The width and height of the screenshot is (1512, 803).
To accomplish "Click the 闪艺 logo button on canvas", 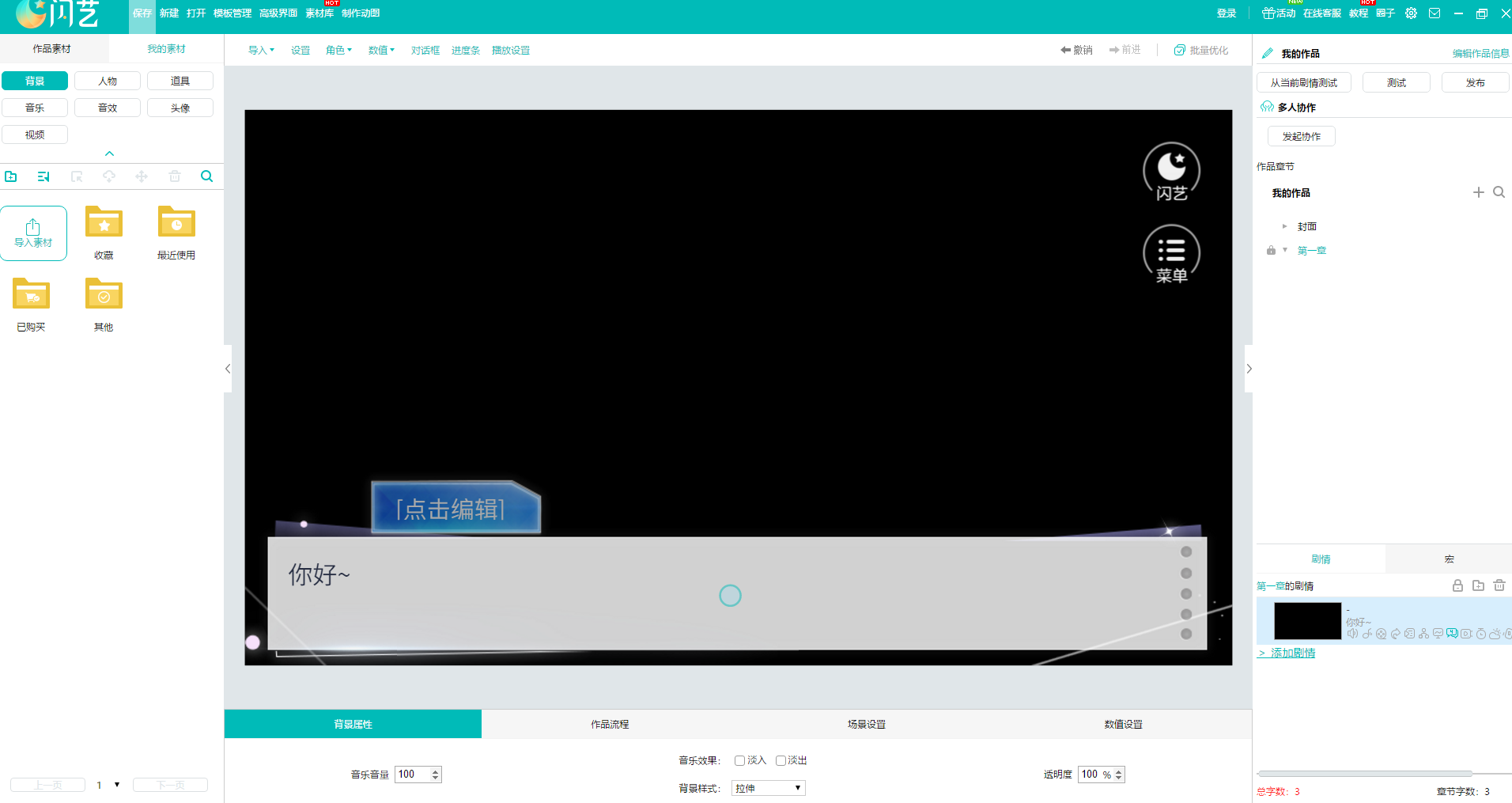I will click(x=1171, y=172).
